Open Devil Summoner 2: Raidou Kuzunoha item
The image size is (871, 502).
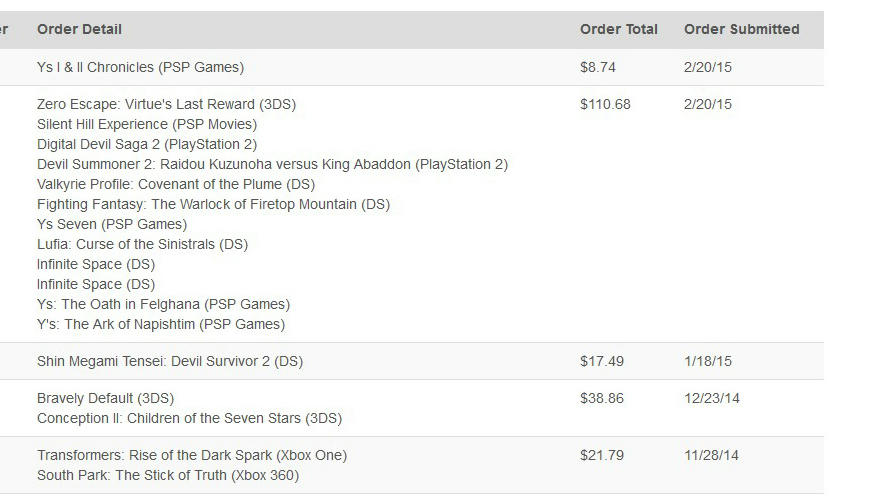click(x=272, y=165)
